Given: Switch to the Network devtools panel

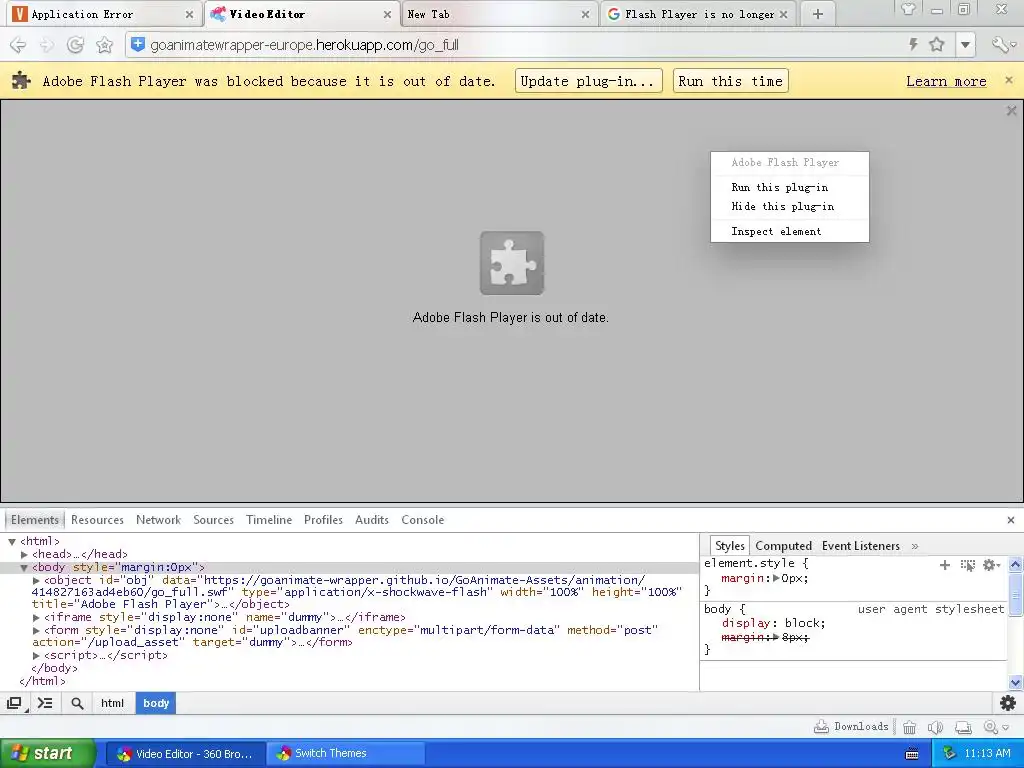Looking at the screenshot, I should (158, 520).
